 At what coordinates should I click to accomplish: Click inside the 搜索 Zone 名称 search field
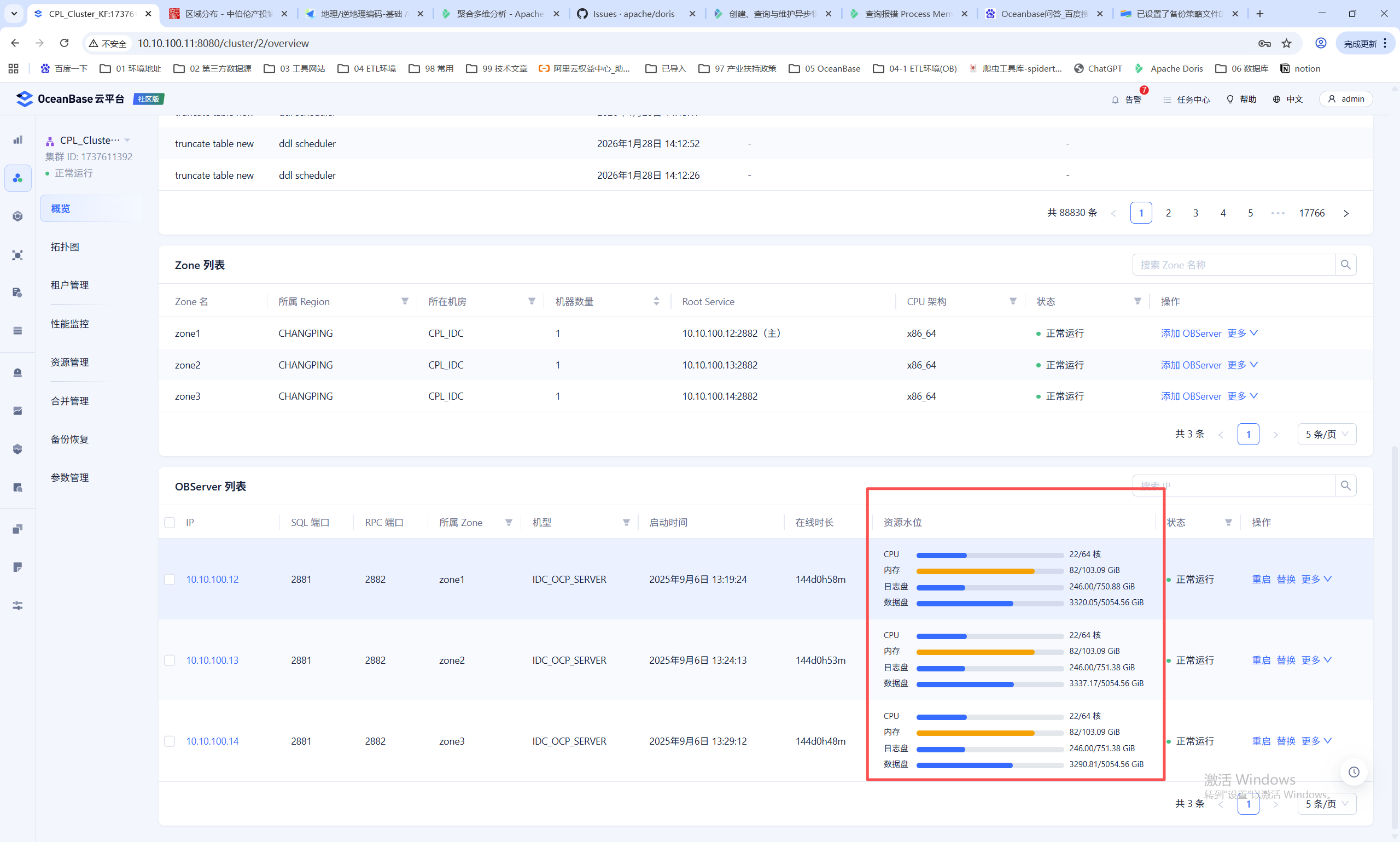[x=1232, y=265]
